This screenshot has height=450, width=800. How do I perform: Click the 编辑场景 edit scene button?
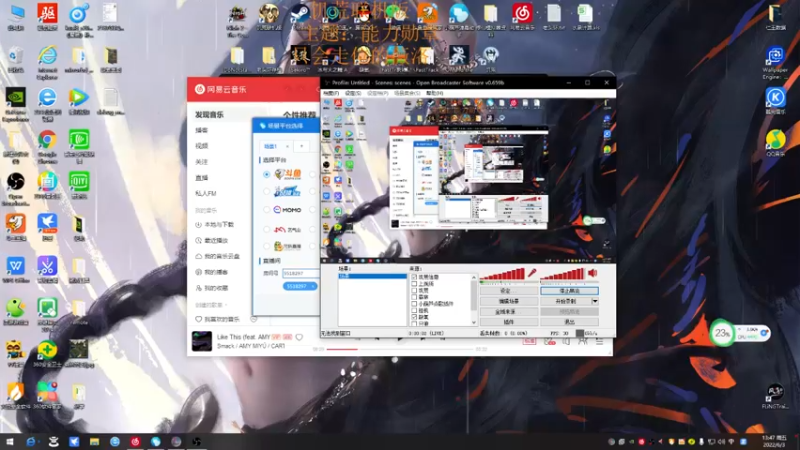coord(509,301)
